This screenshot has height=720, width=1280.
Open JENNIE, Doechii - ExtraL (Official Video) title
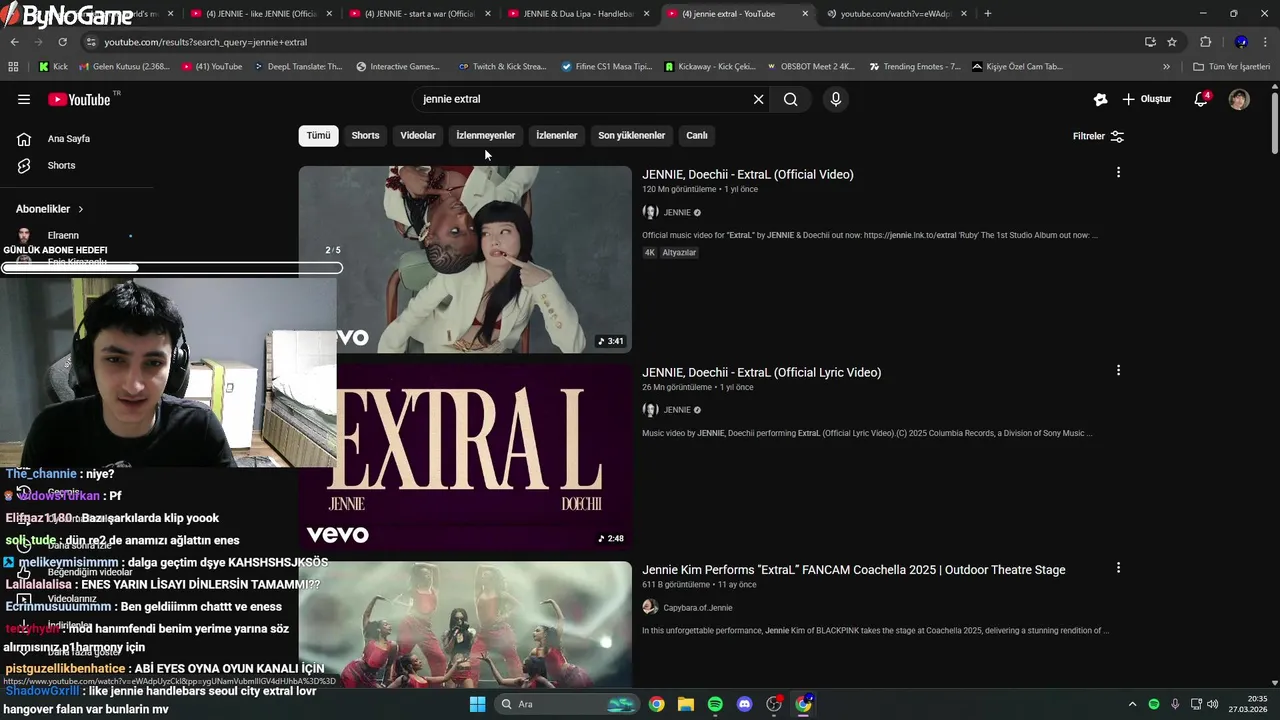[x=748, y=174]
